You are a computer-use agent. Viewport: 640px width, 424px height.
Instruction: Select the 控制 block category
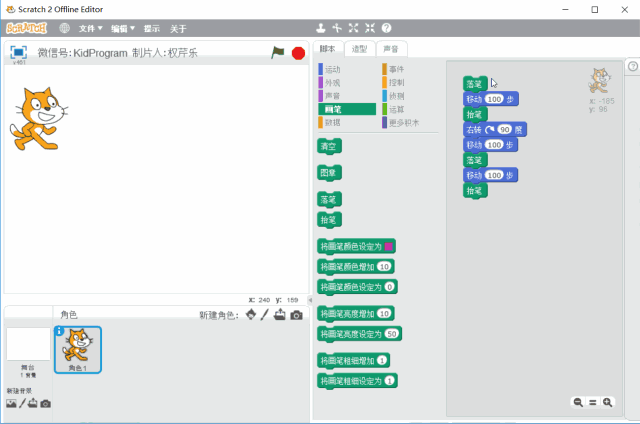point(397,82)
